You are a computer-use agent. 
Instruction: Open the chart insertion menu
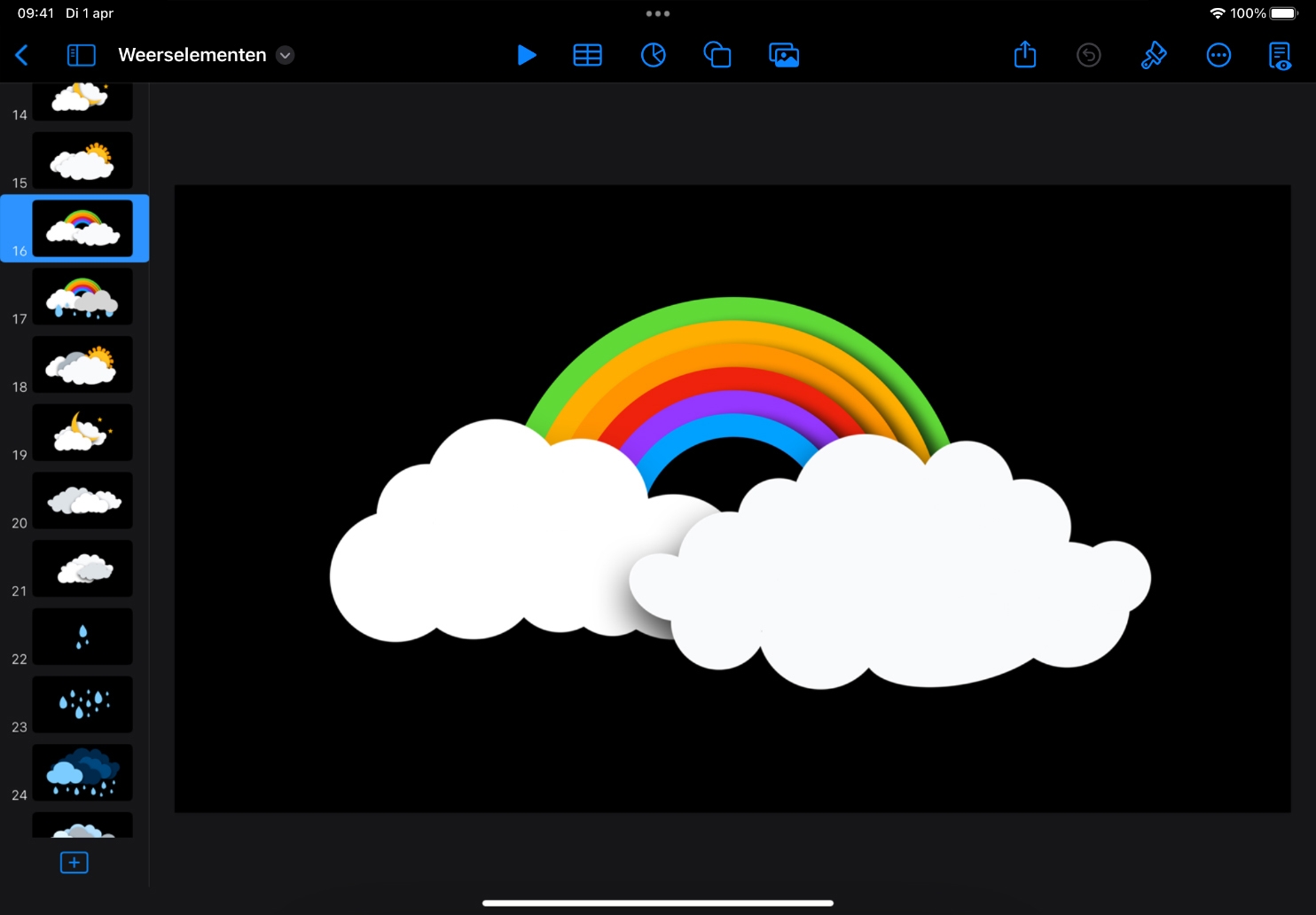(x=653, y=55)
